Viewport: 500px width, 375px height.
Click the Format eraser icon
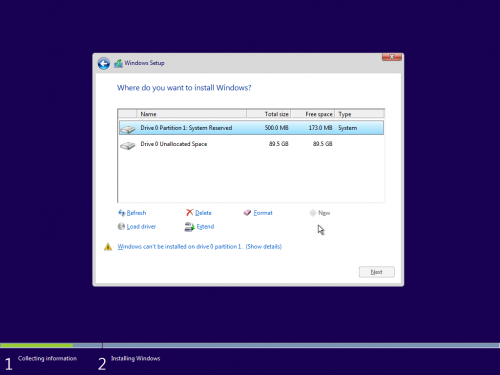(x=247, y=212)
